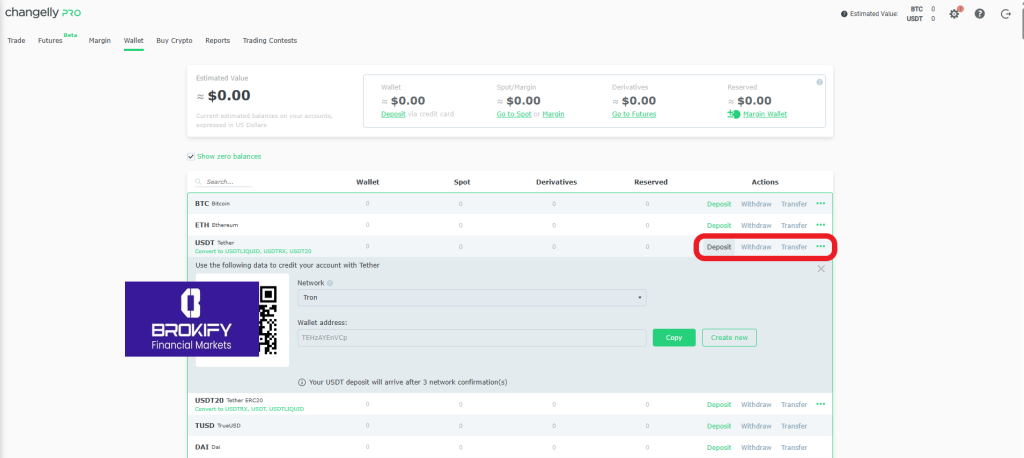Open the Trading Contests tab
Image resolution: width=1024 pixels, height=458 pixels.
pos(269,41)
